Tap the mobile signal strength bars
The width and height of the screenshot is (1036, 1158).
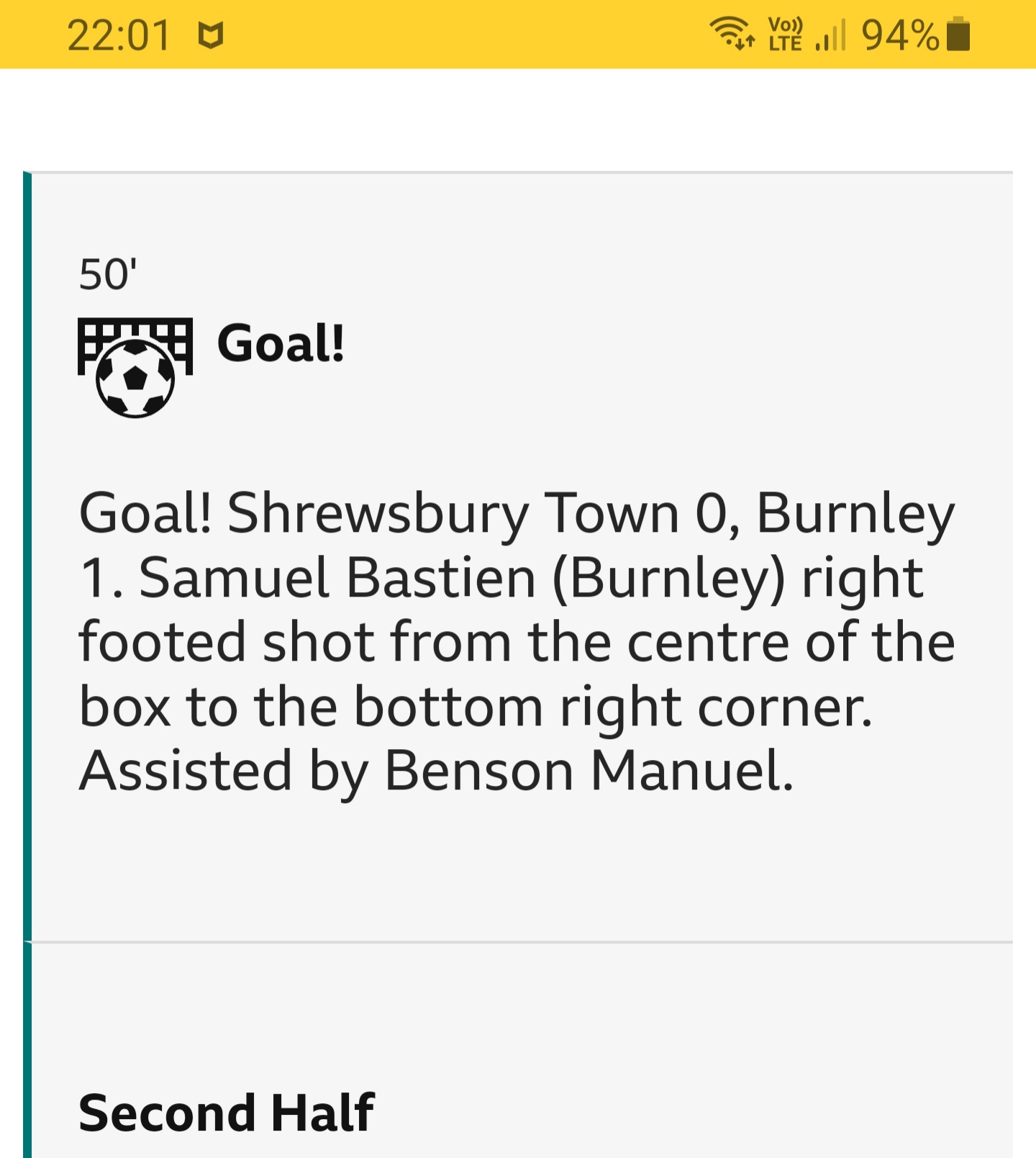pyautogui.click(x=830, y=35)
